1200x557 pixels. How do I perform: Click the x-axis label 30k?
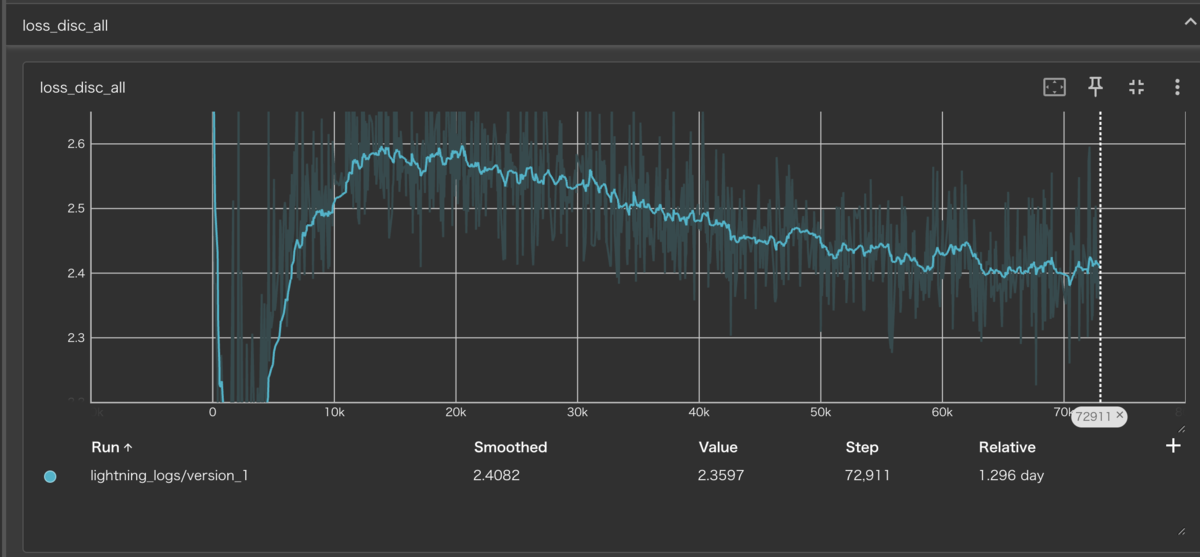click(x=577, y=412)
